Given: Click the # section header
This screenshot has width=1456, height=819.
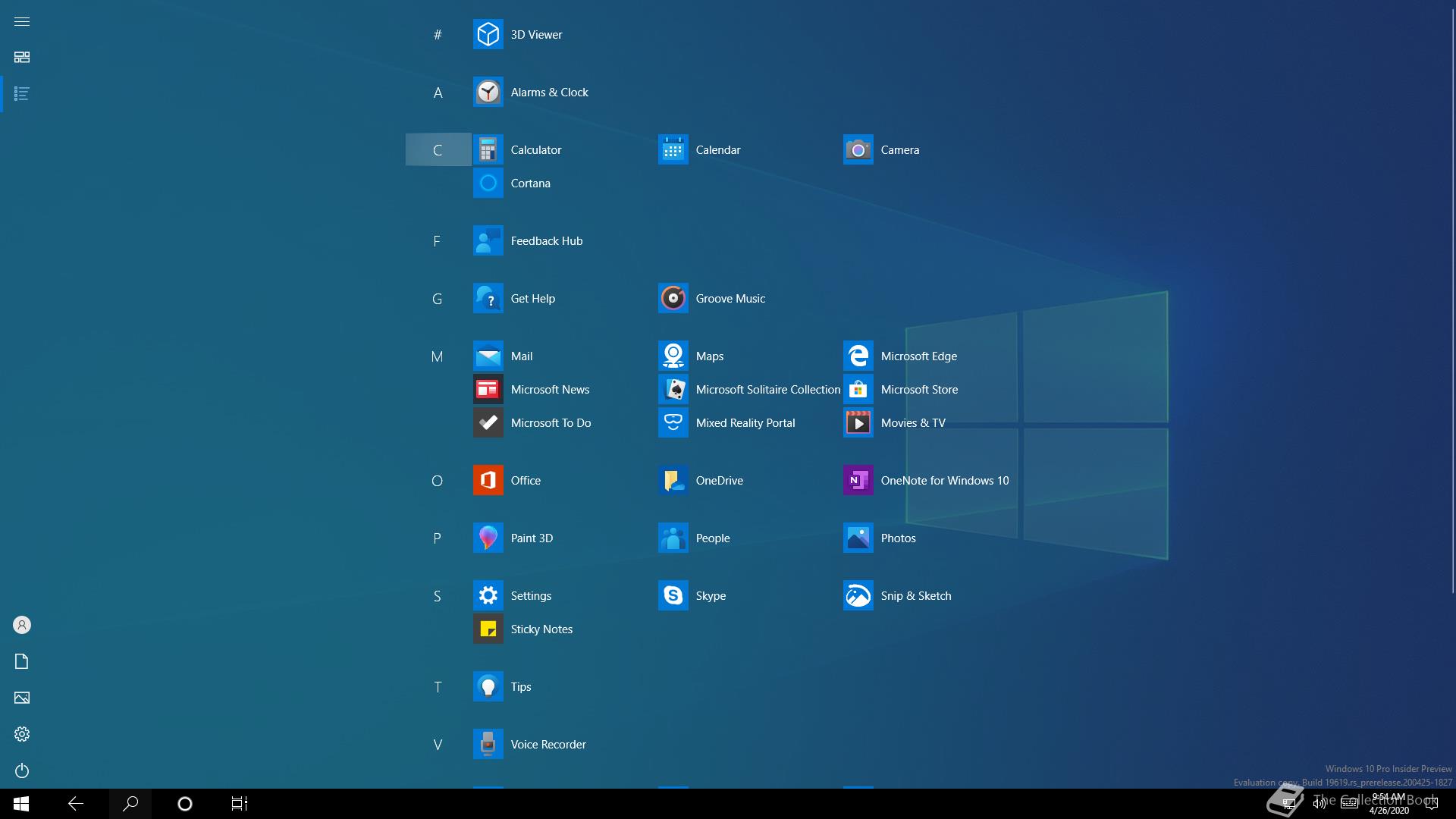Looking at the screenshot, I should click(438, 34).
